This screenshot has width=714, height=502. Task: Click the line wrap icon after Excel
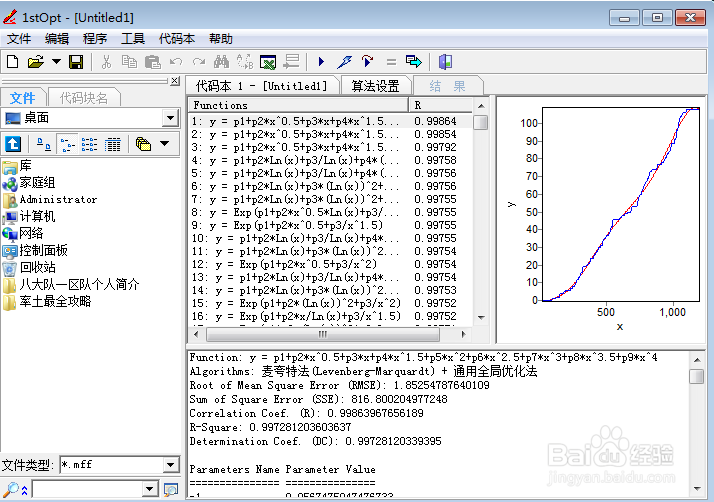(x=291, y=61)
